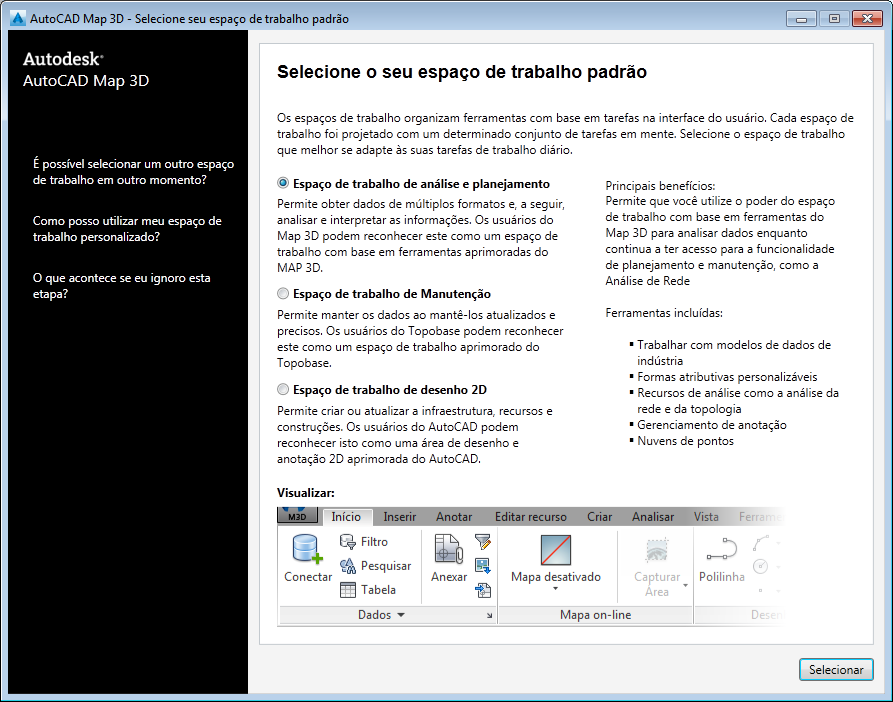Click the arc tool icon beside Polilinha
The image size is (893, 702).
(x=761, y=543)
